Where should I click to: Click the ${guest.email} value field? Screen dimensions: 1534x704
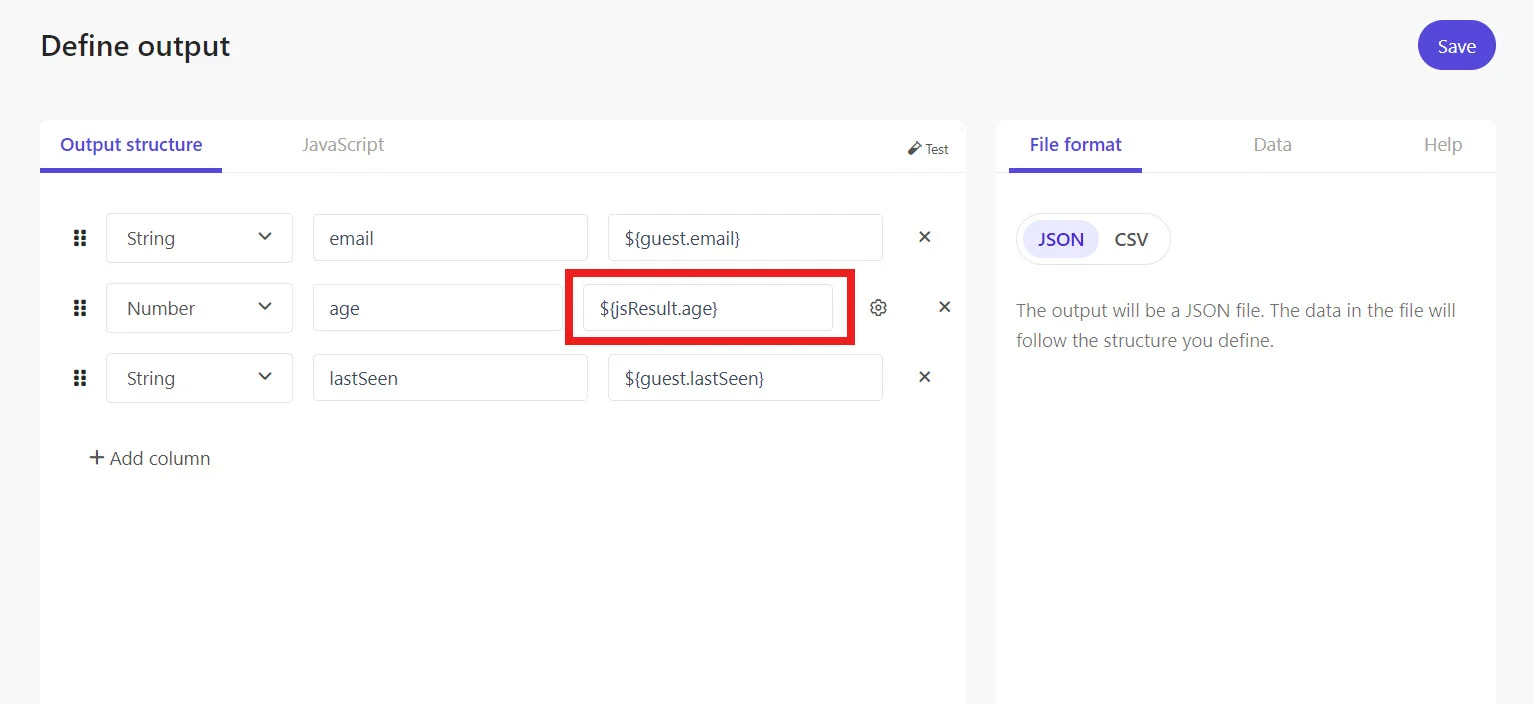tap(745, 238)
